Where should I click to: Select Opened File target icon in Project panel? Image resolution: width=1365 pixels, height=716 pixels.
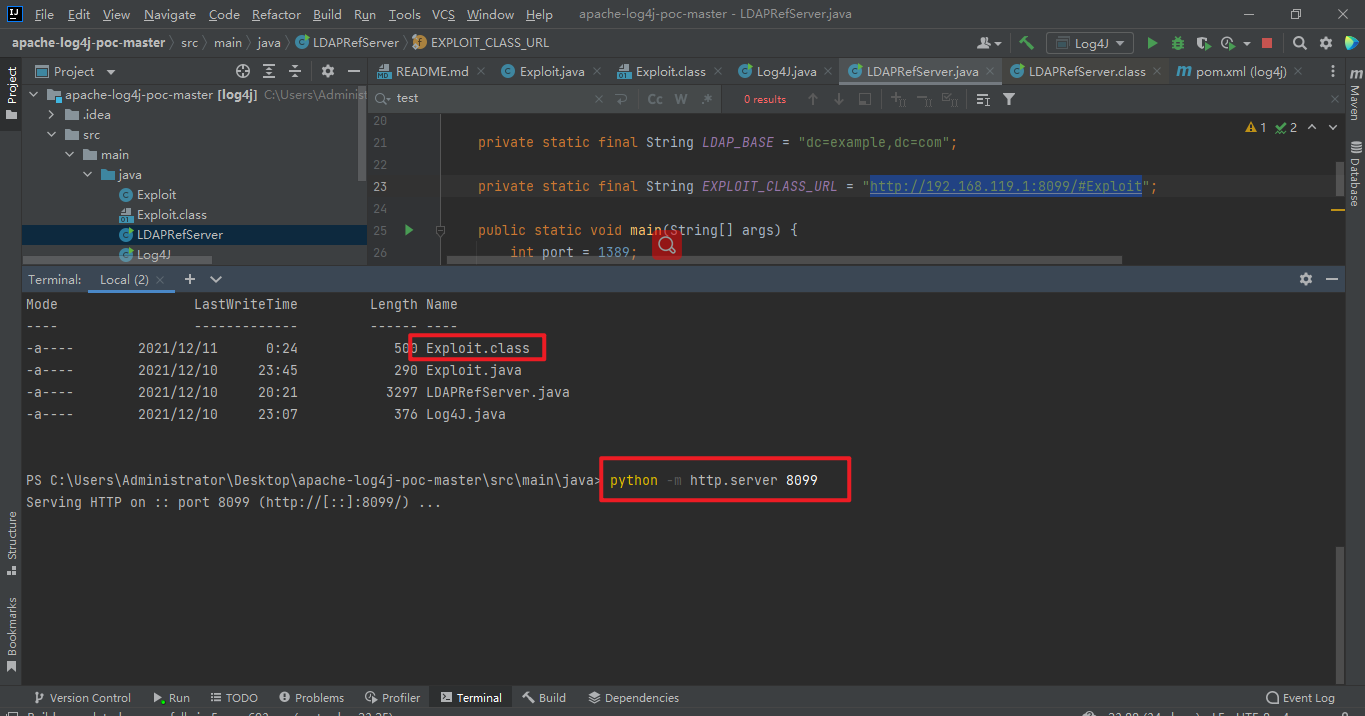[242, 71]
